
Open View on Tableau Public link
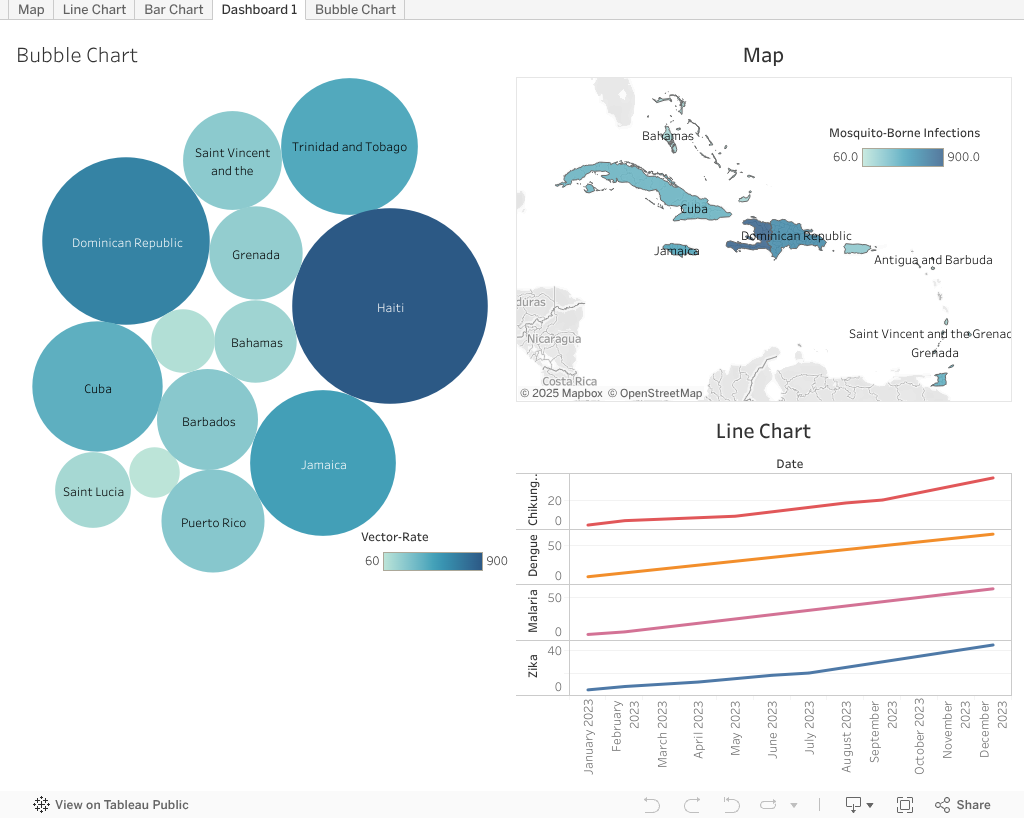tap(121, 805)
